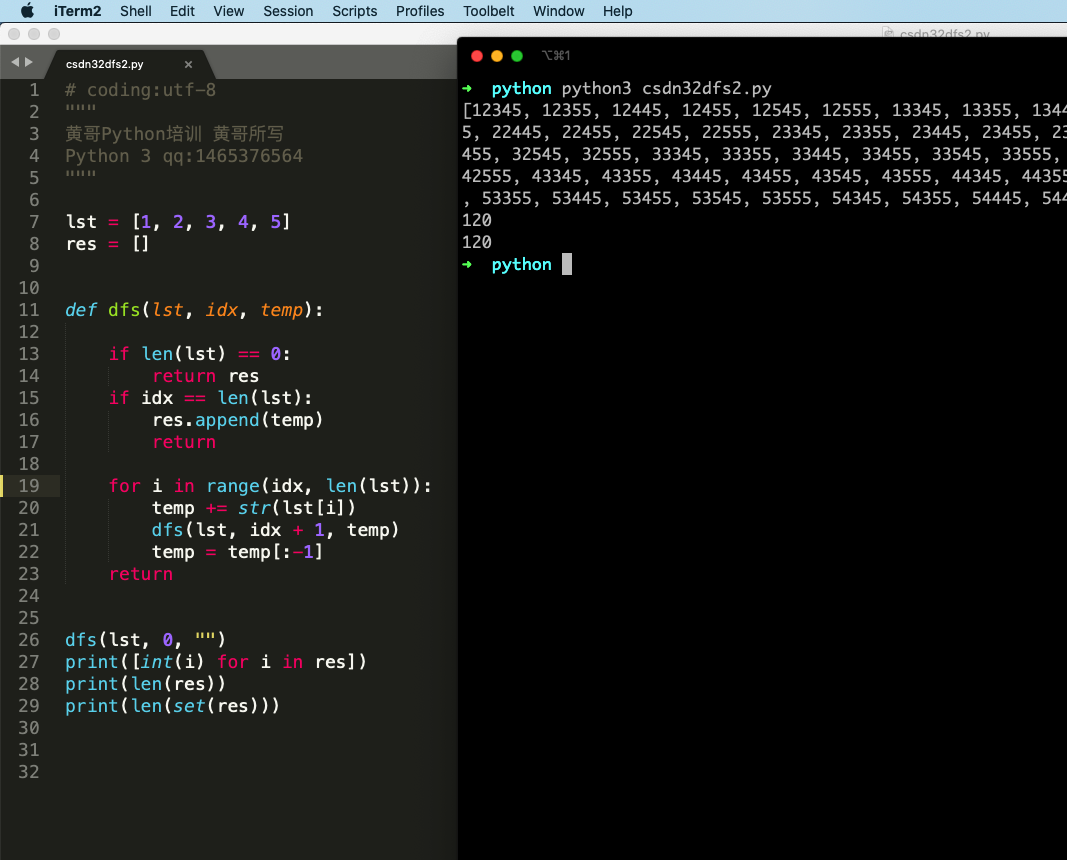Go to next tab with right arrow
The width and height of the screenshot is (1067, 860).
(29, 62)
